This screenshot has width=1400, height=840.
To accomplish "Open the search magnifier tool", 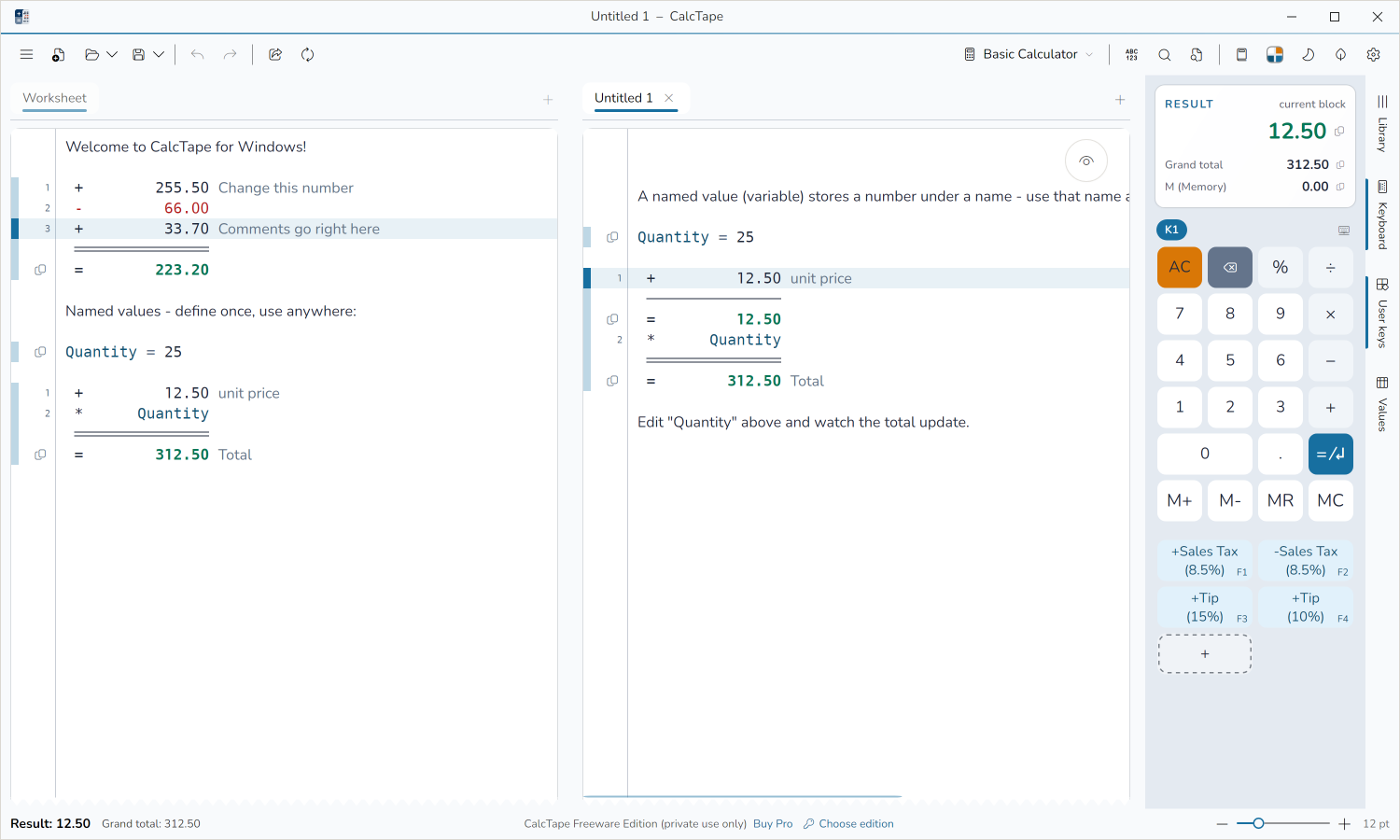I will [x=1165, y=54].
